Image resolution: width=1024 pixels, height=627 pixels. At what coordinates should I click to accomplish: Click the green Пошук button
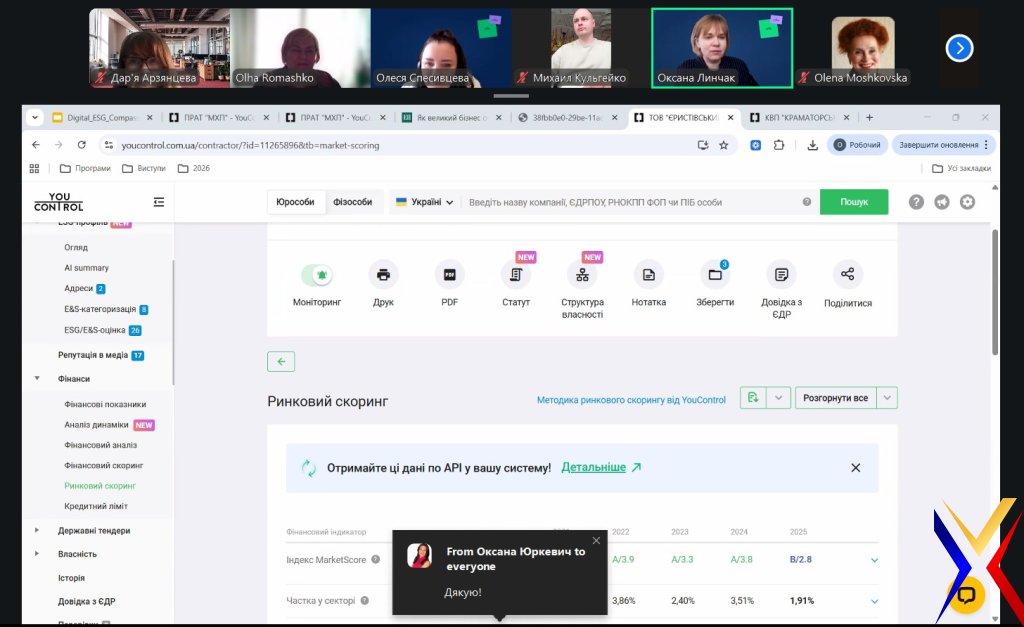(853, 202)
